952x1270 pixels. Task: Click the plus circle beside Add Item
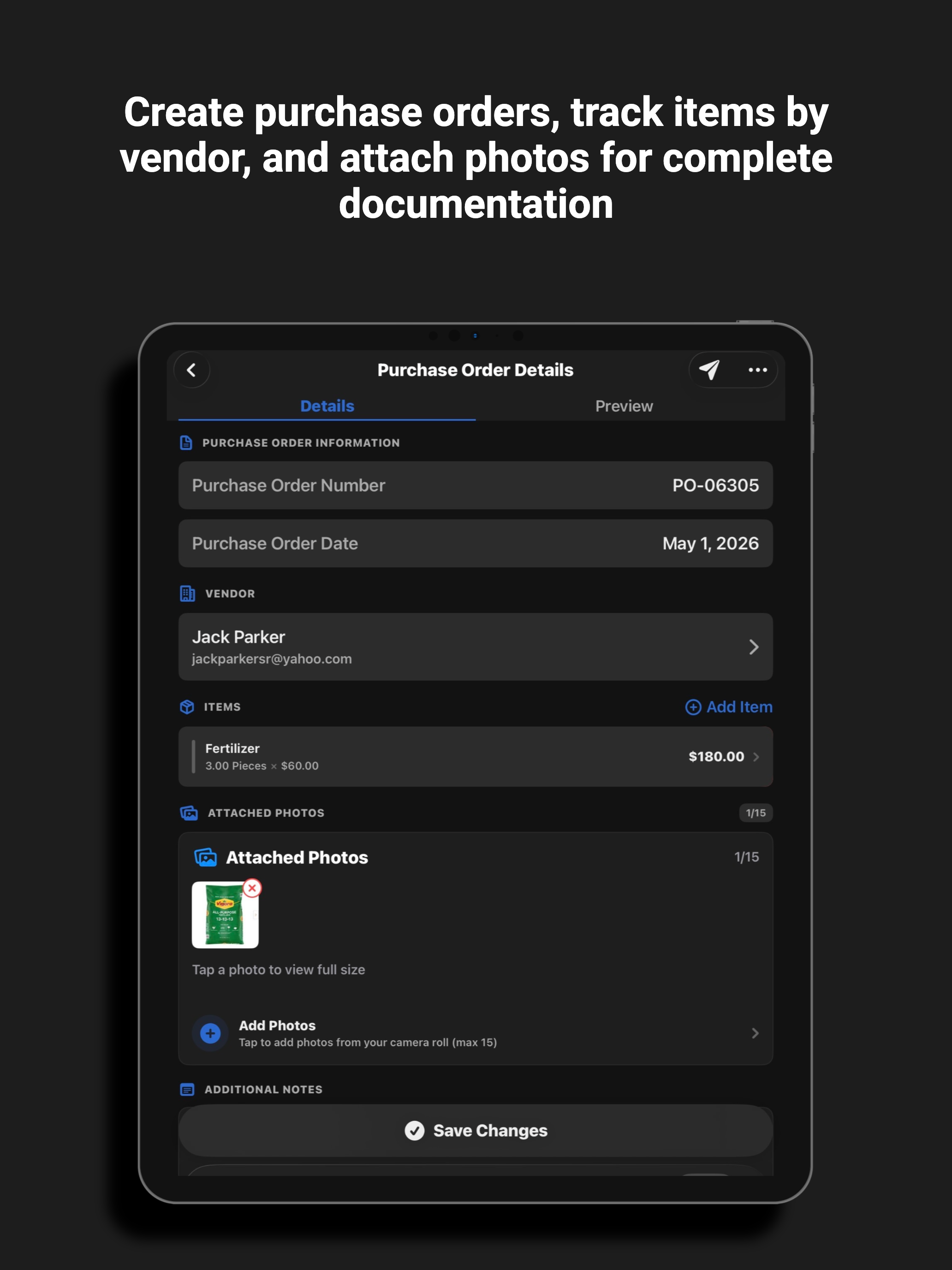click(x=693, y=707)
